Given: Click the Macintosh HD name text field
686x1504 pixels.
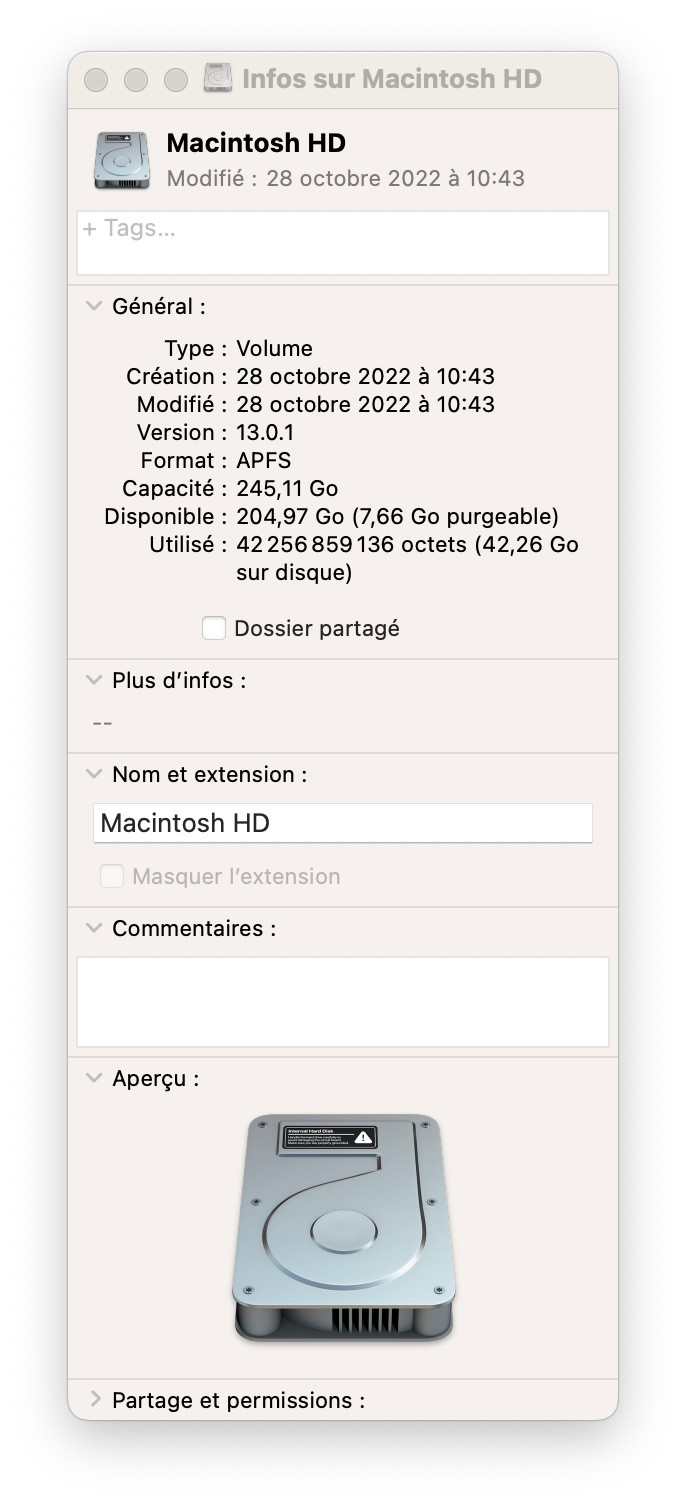Looking at the screenshot, I should pos(343,823).
